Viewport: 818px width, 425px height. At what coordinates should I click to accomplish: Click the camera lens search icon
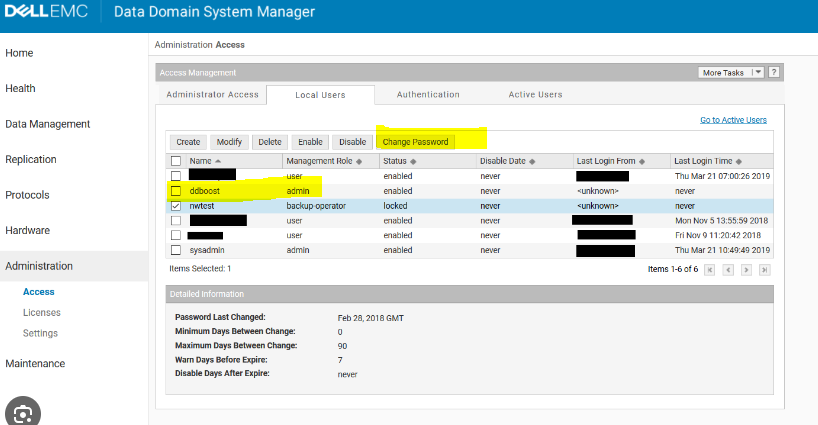[24, 412]
